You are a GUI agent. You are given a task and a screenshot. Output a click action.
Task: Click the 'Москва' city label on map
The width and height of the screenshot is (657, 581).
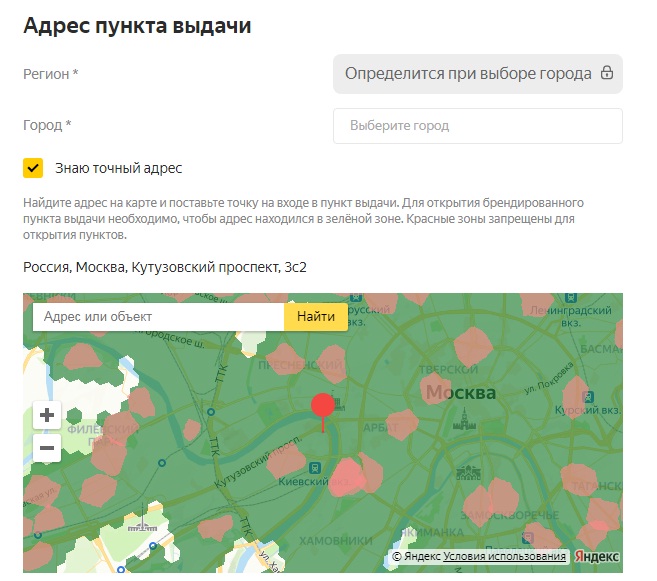[x=460, y=393]
